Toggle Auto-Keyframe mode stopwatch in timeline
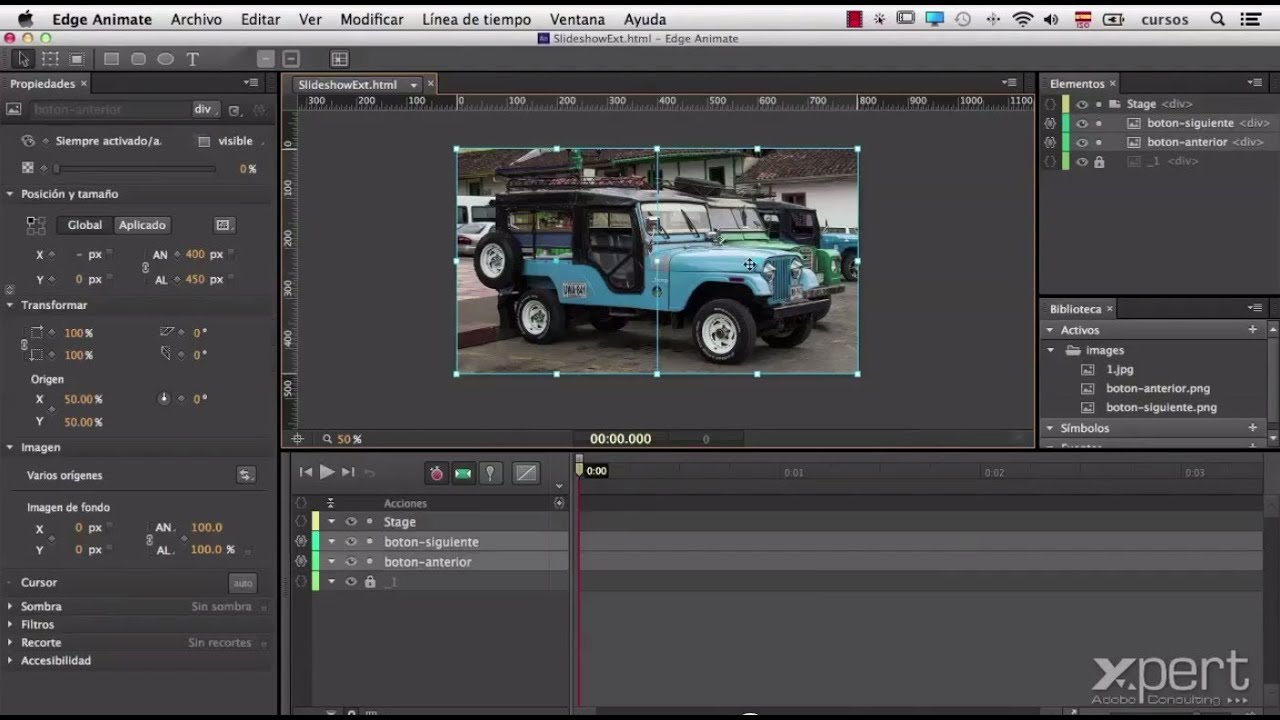Image resolution: width=1280 pixels, height=720 pixels. [436, 473]
